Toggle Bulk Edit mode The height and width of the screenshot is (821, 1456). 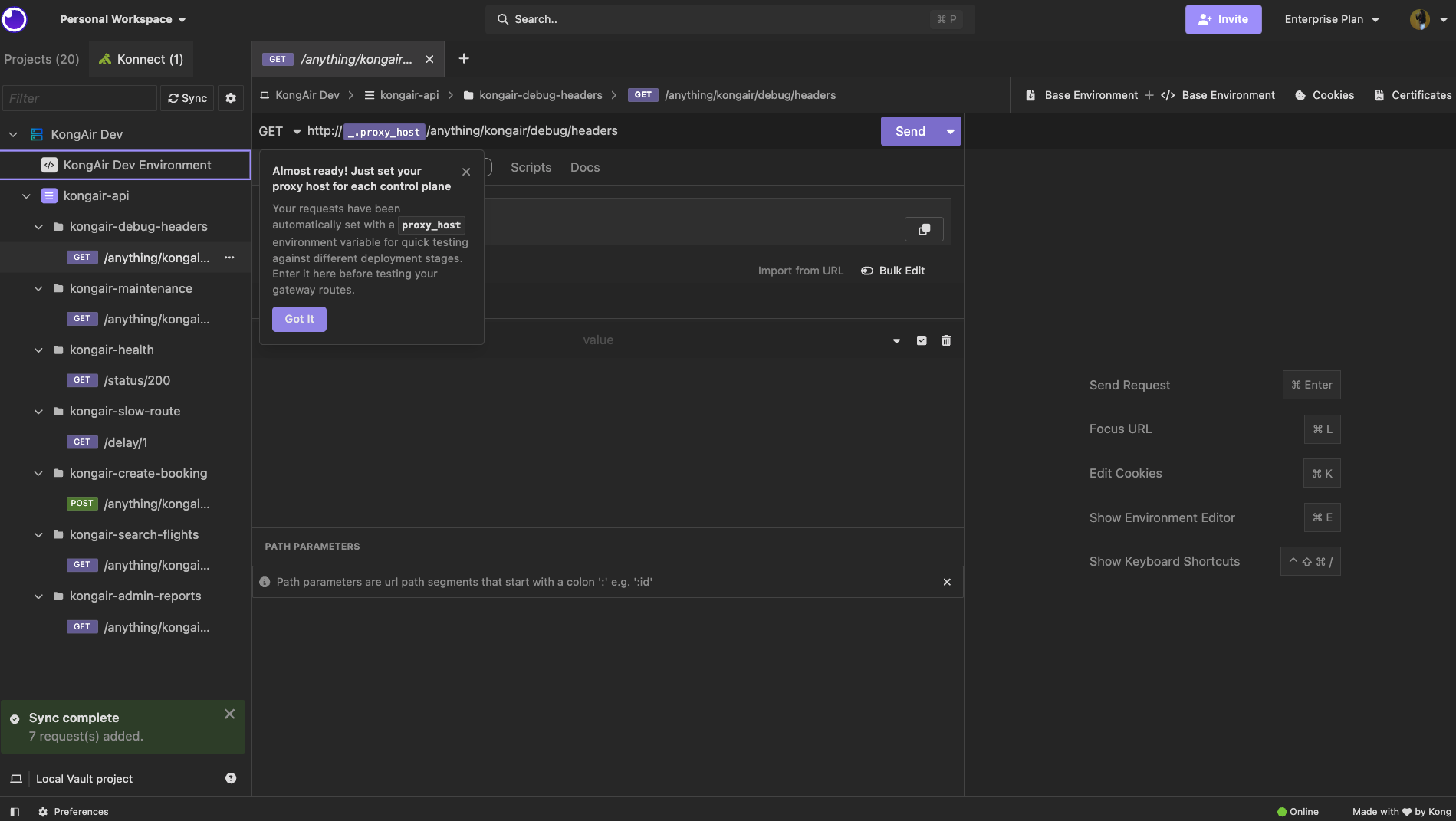click(x=892, y=271)
